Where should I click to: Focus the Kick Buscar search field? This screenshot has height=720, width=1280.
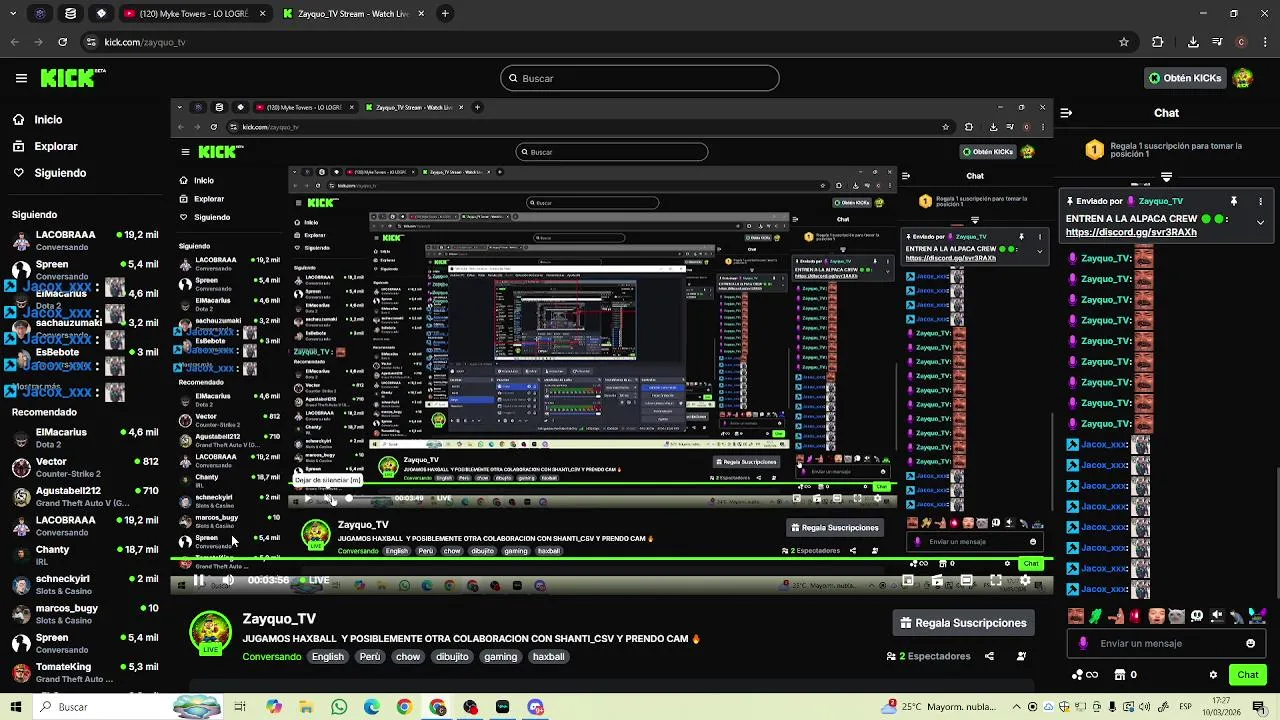[x=640, y=78]
